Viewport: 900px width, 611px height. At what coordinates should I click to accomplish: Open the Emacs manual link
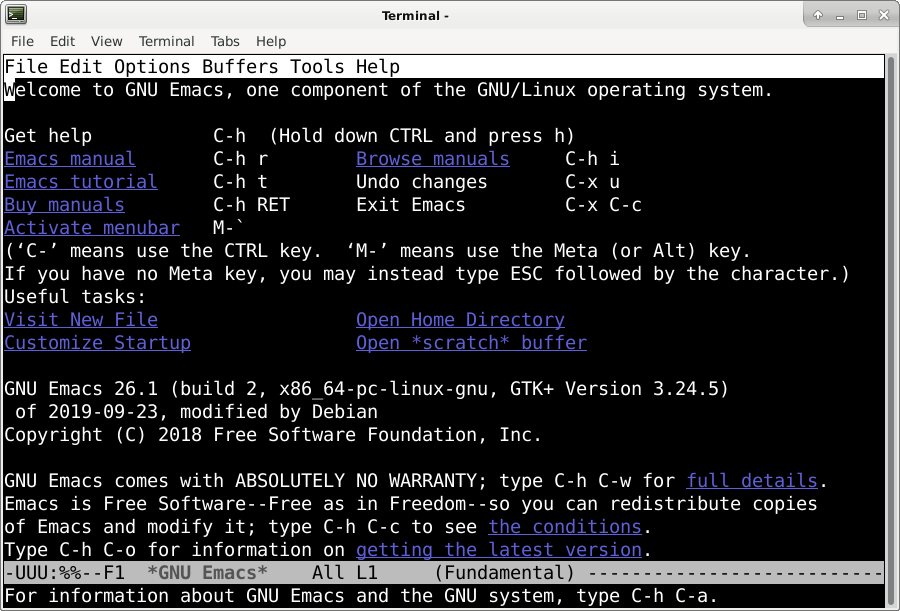[70, 158]
